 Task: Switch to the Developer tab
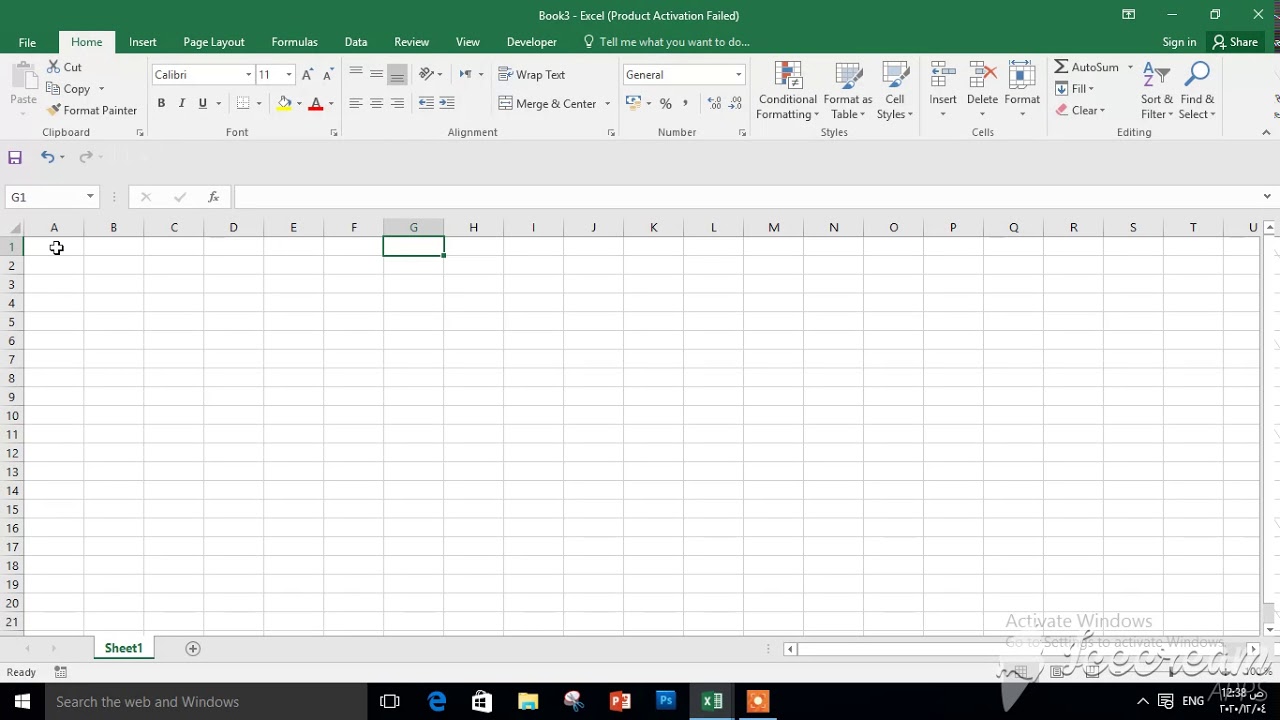point(531,42)
